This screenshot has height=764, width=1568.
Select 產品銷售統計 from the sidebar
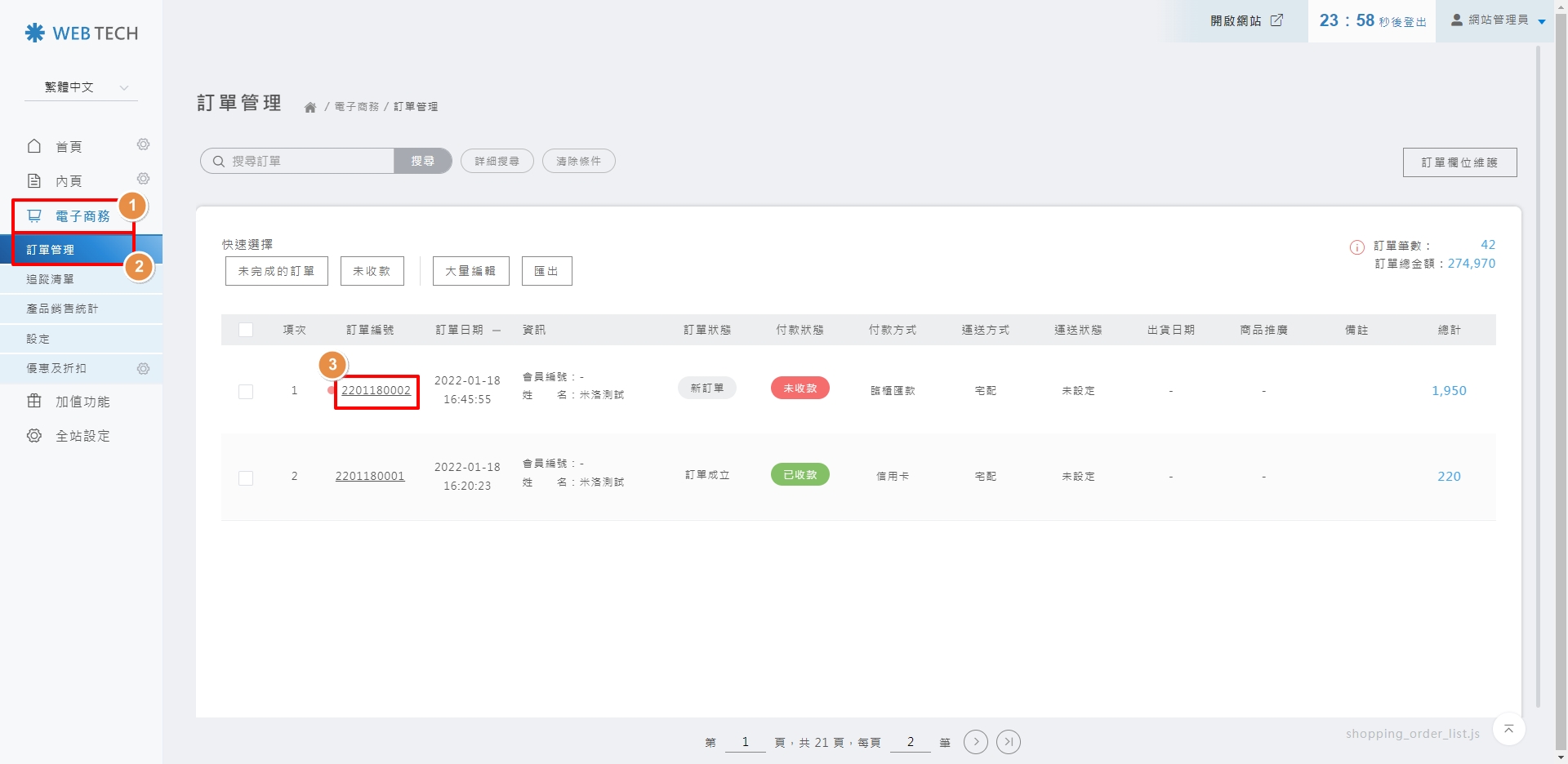[62, 309]
